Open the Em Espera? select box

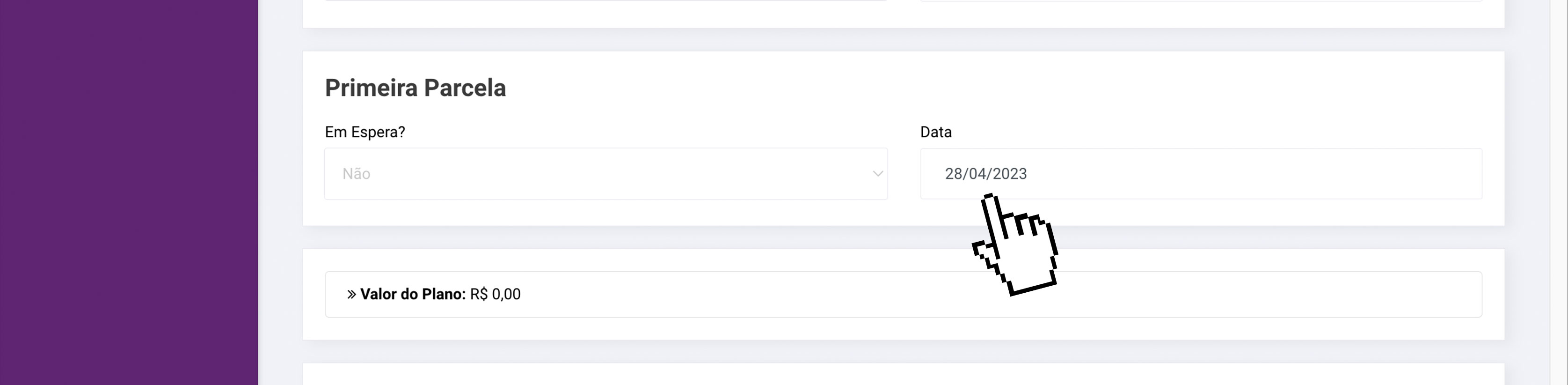[605, 174]
